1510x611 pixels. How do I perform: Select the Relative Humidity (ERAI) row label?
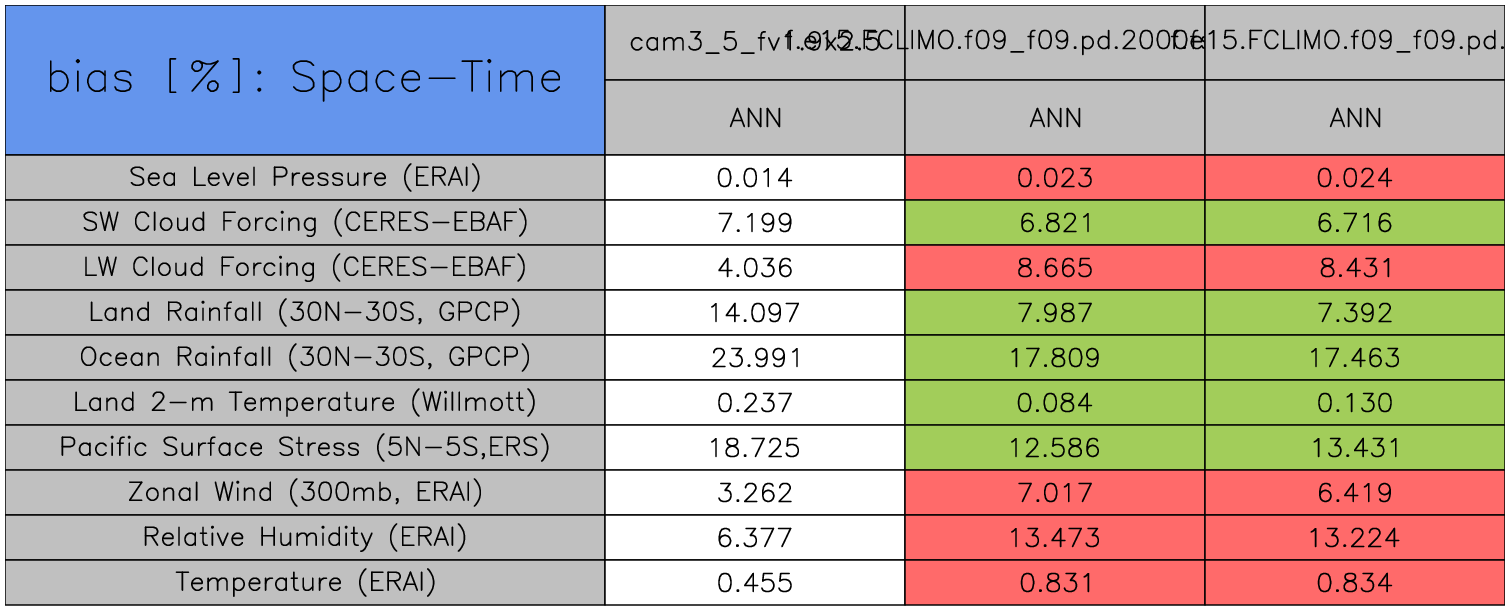pyautogui.click(x=305, y=538)
